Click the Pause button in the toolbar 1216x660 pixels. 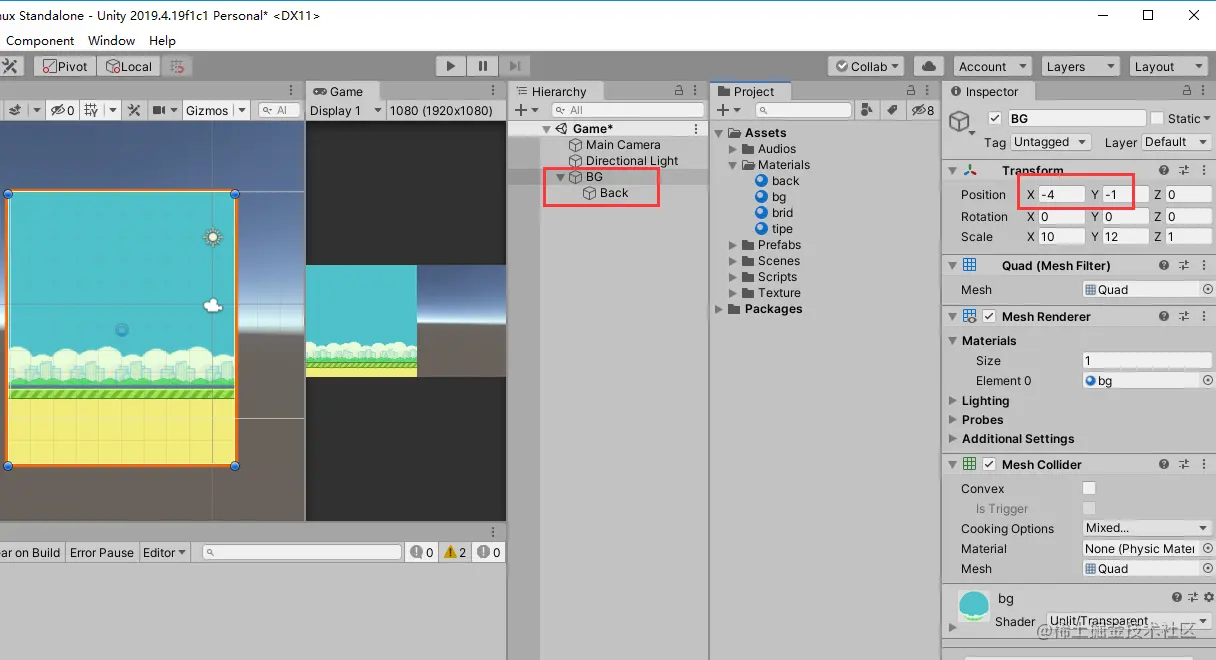[483, 66]
